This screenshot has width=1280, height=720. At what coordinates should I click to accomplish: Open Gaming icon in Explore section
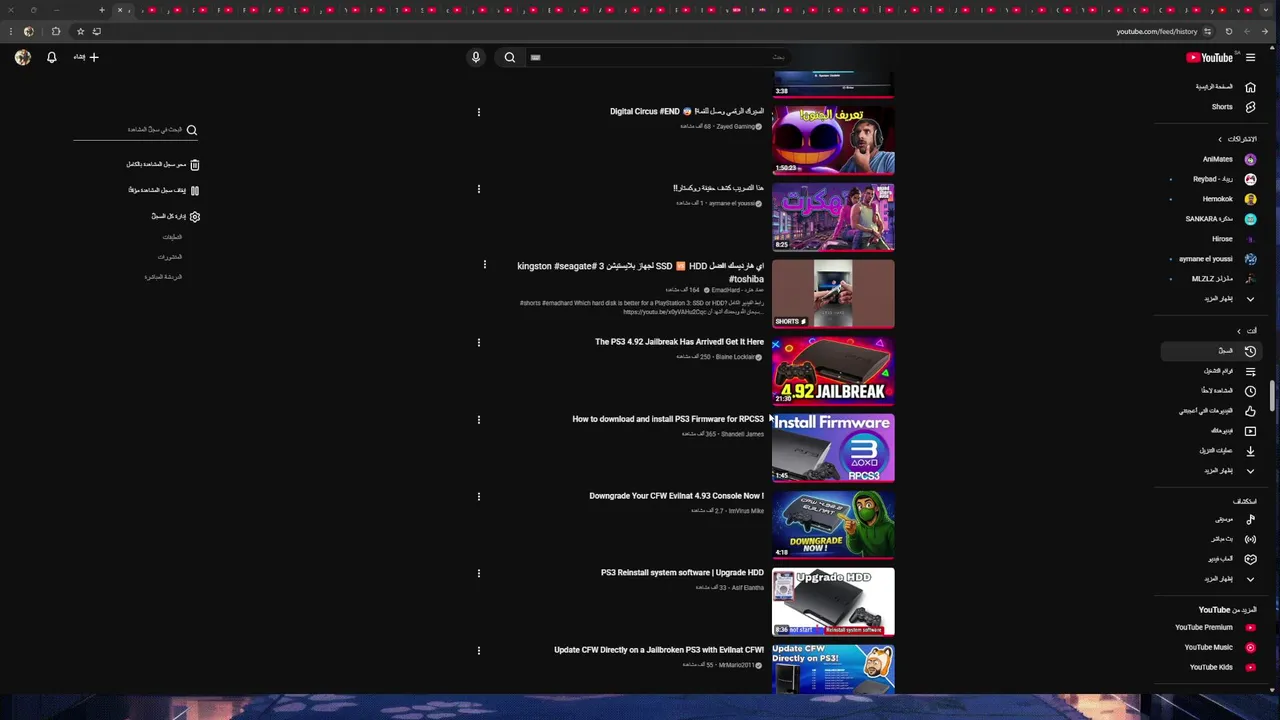tap(1250, 559)
